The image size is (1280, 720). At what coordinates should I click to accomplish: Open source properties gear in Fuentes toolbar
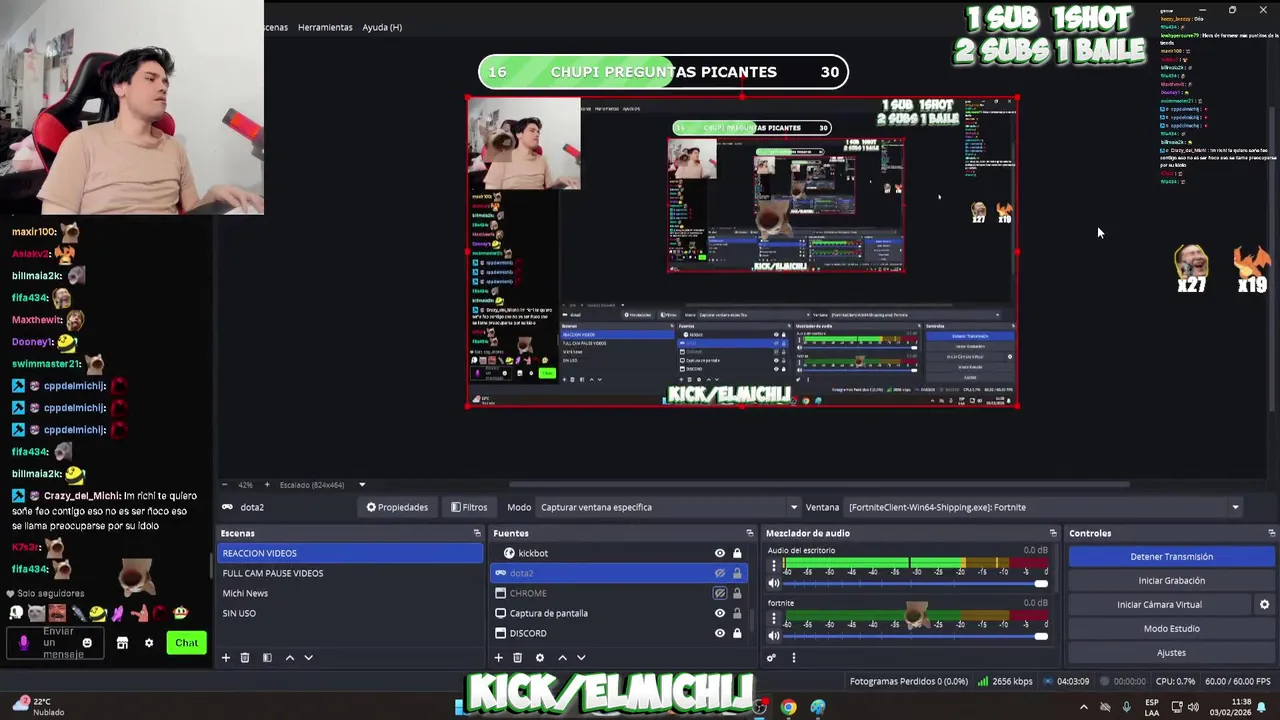540,658
